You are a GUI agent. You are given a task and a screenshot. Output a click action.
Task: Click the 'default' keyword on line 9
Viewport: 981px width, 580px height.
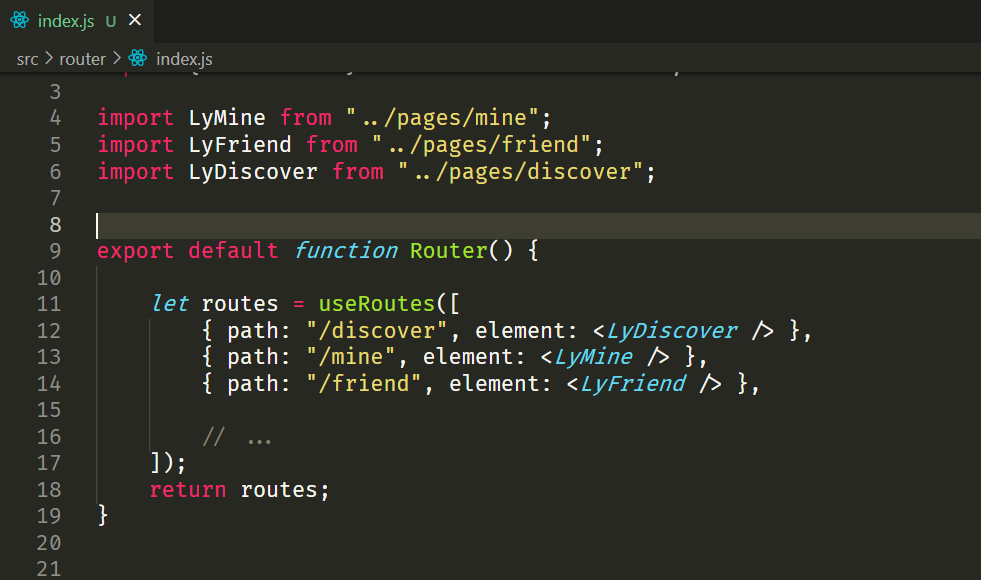[x=233, y=251]
